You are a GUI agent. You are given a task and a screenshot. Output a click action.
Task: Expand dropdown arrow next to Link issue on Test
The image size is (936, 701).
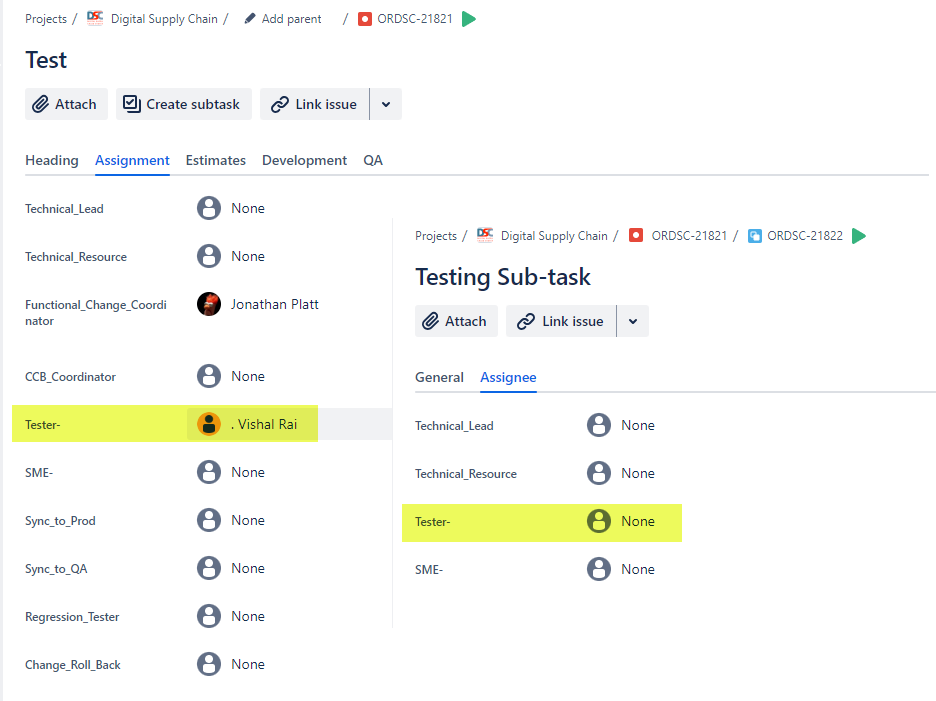[x=386, y=104]
